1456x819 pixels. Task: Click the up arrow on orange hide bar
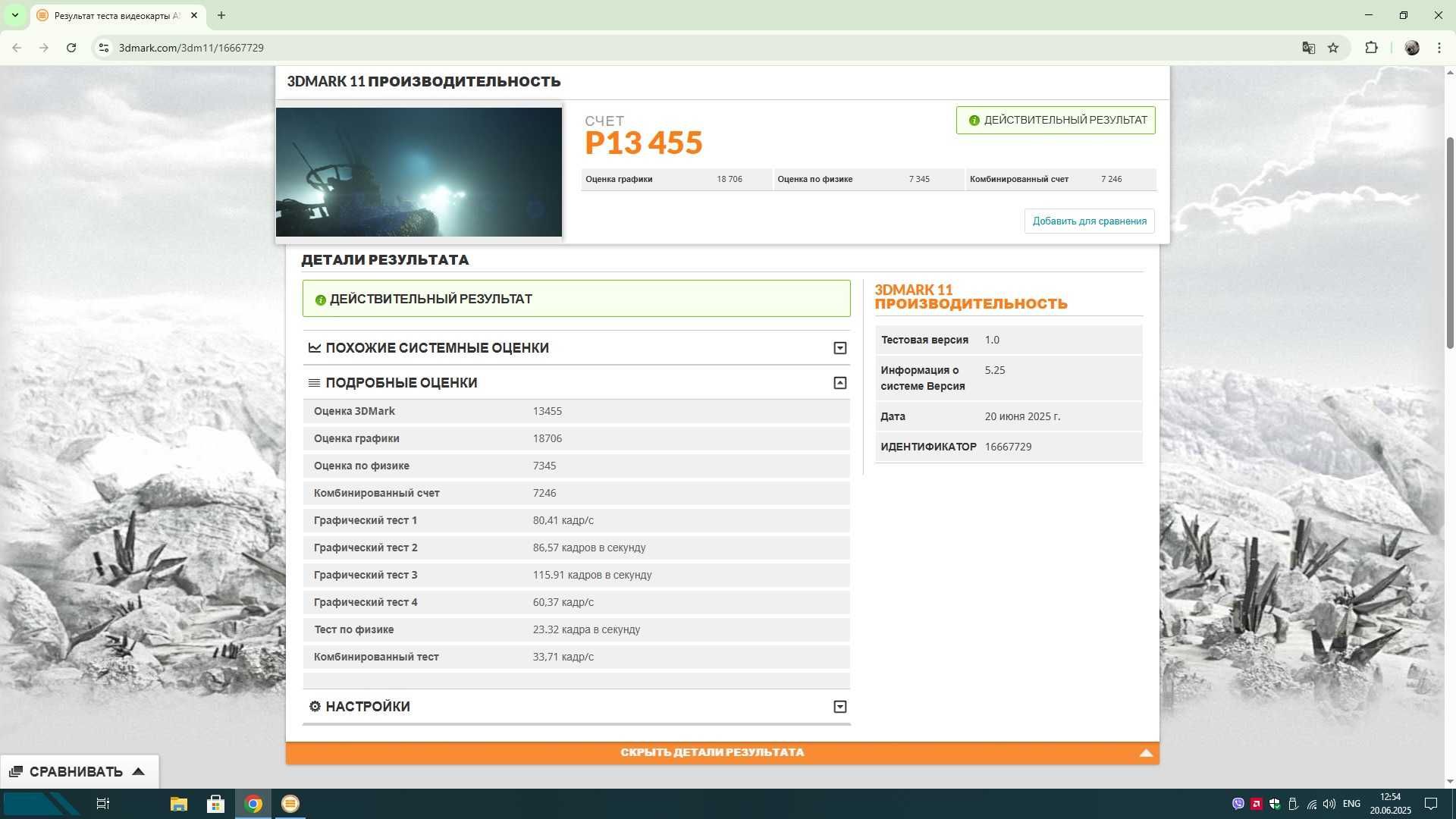click(1146, 753)
